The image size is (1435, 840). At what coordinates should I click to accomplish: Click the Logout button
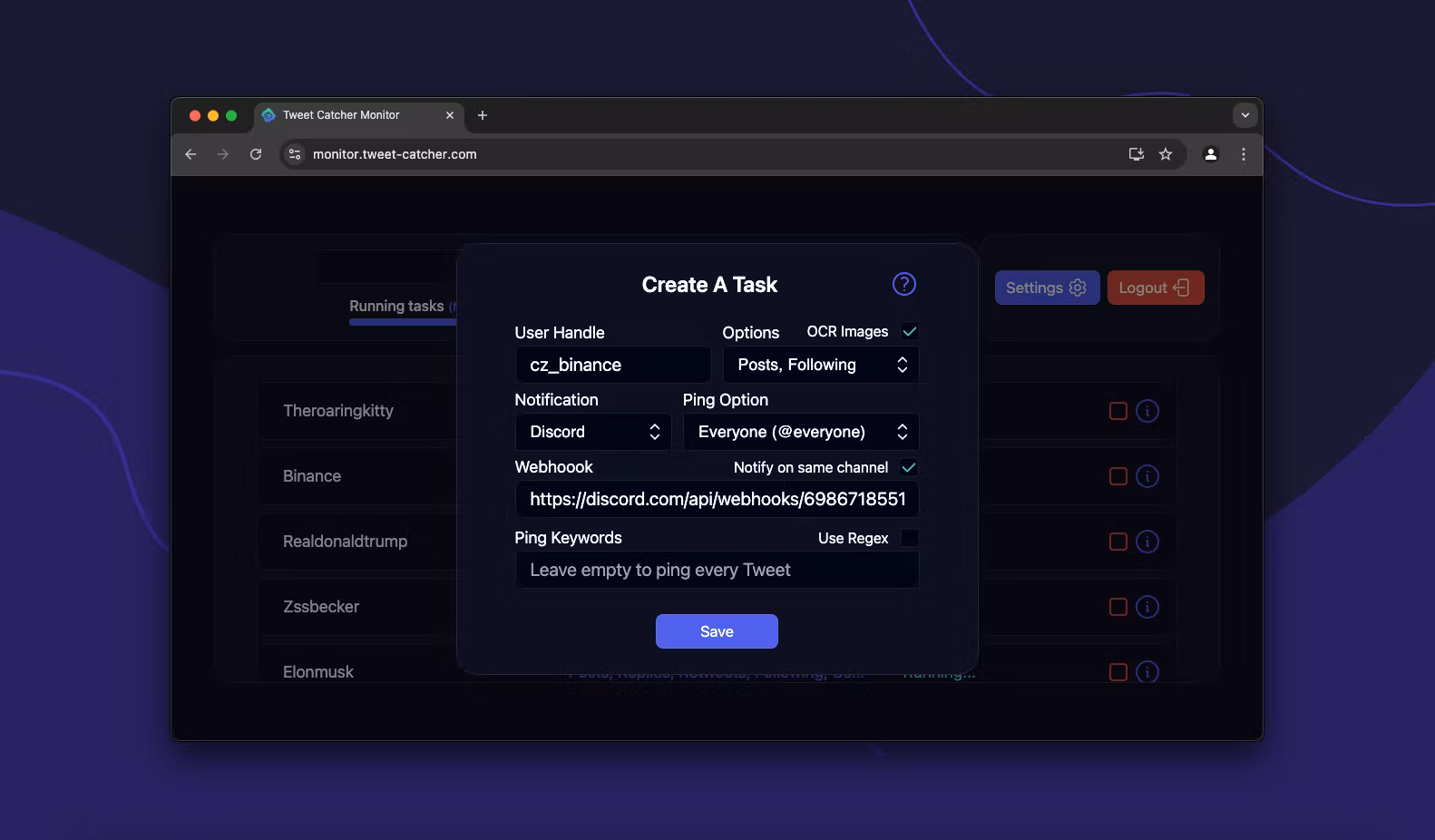click(x=1156, y=288)
